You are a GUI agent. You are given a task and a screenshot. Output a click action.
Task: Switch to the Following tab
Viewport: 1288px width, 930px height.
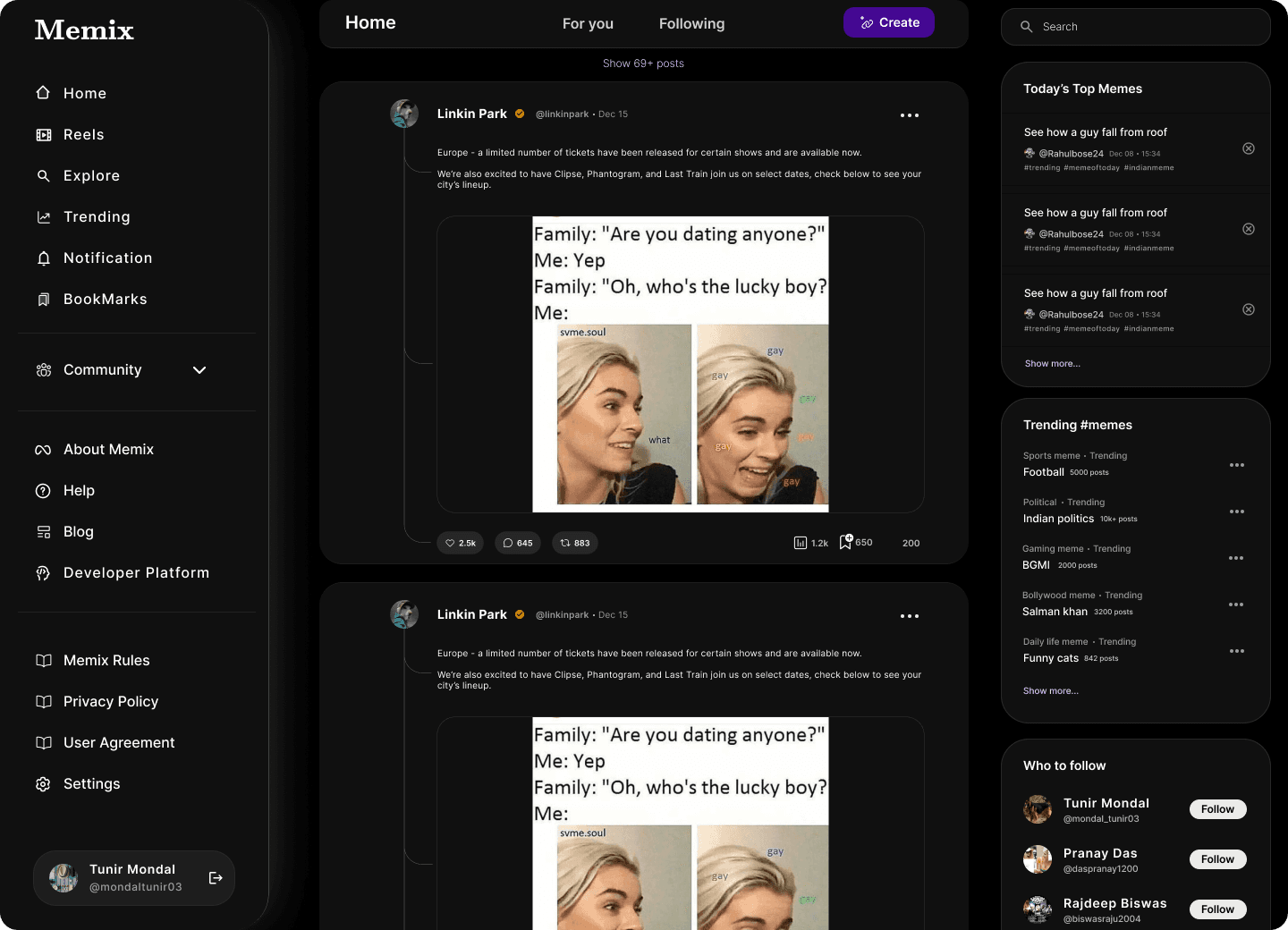(x=691, y=24)
